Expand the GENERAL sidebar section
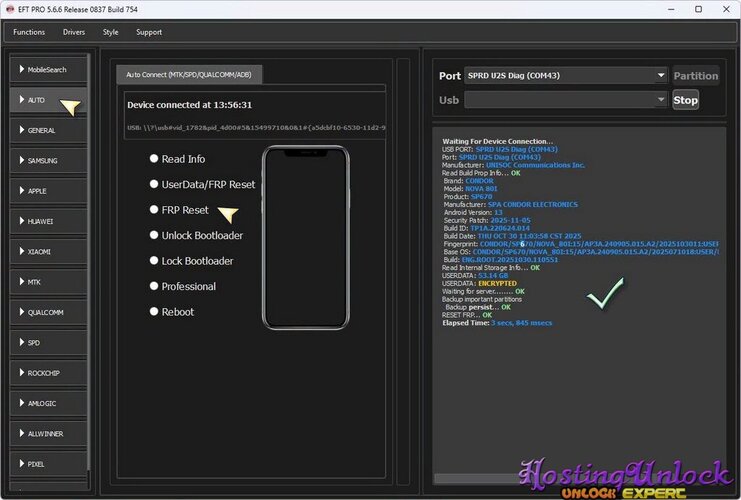The width and height of the screenshot is (741, 500). pos(48,130)
